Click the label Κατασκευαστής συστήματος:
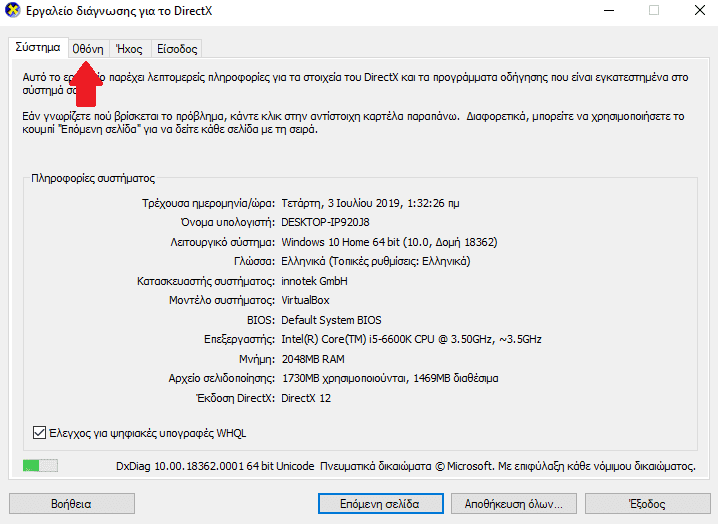Image resolution: width=718 pixels, height=524 pixels. (206, 281)
